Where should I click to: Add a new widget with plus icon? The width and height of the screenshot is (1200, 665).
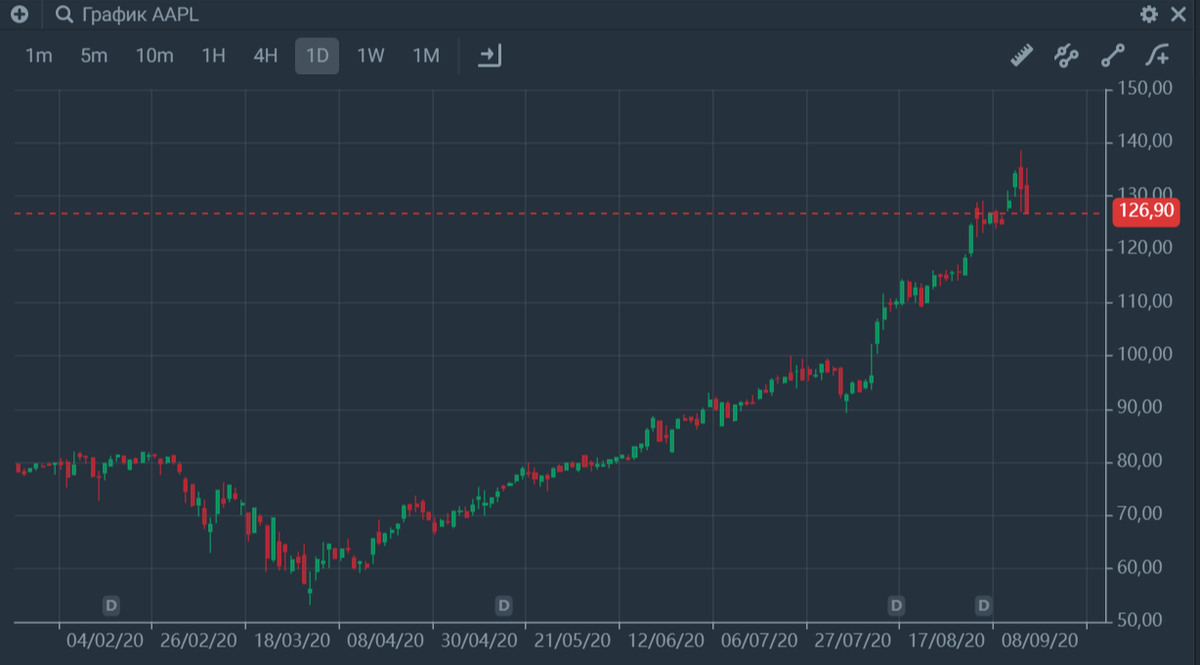[x=19, y=15]
